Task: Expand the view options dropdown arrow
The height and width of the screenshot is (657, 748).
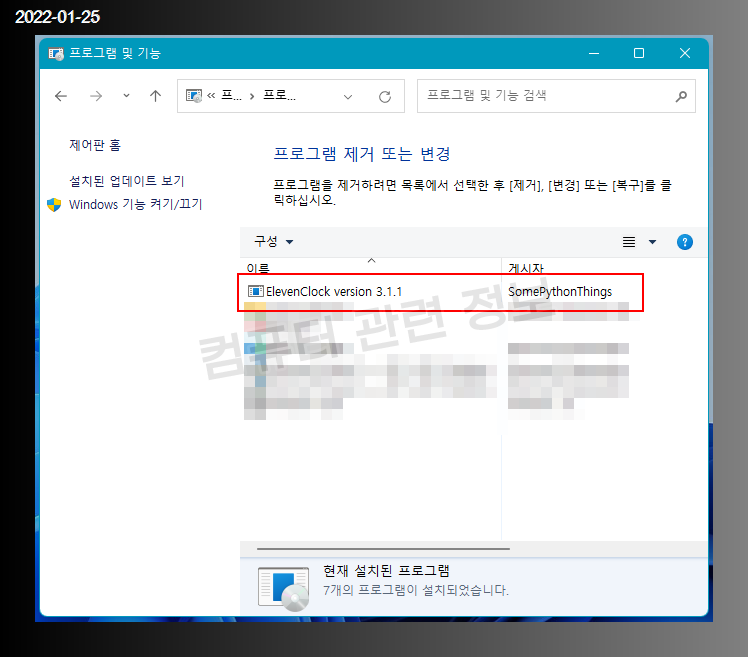Action: point(653,242)
